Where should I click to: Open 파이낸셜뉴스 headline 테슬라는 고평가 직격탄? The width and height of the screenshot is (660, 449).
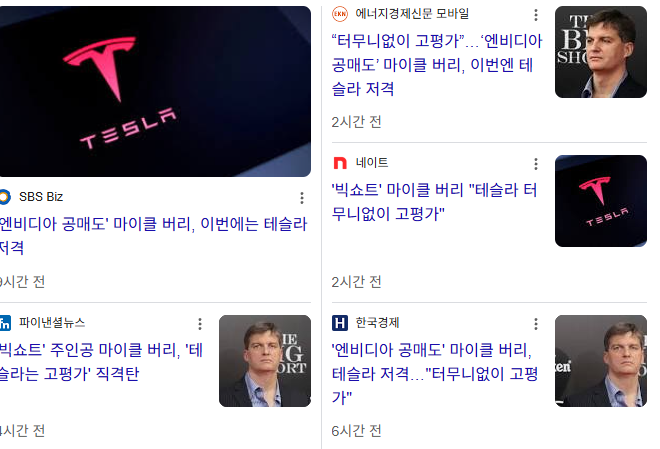[101, 361]
